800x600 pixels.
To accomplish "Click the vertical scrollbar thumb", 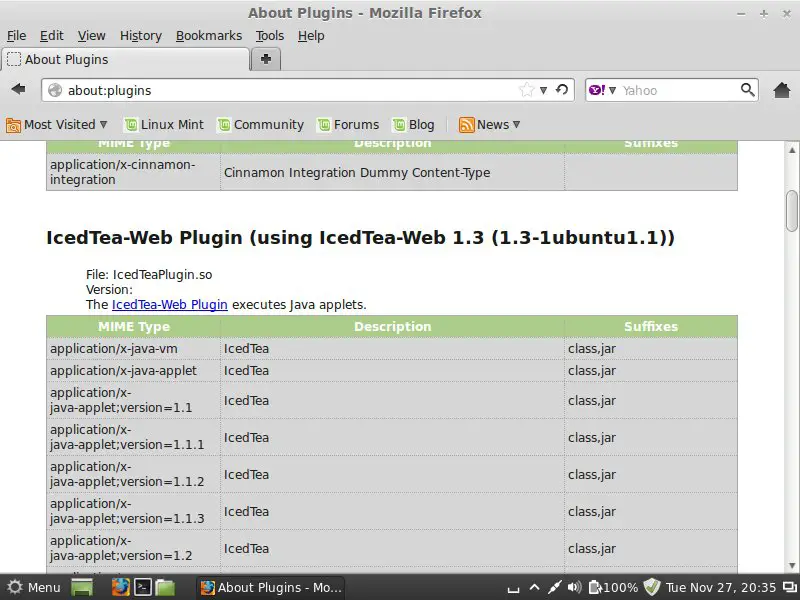I will click(792, 210).
